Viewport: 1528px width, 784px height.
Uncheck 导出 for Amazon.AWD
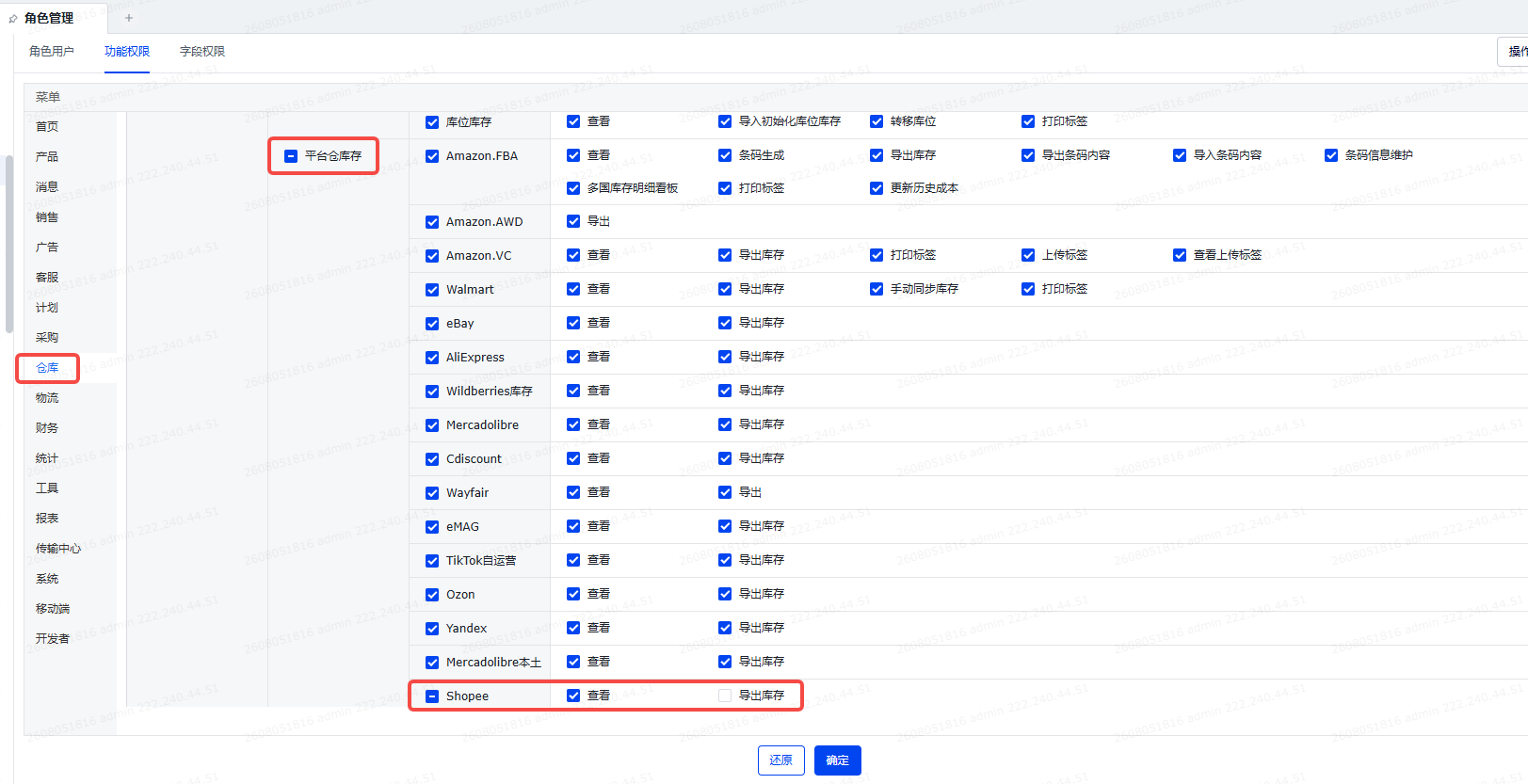[573, 221]
